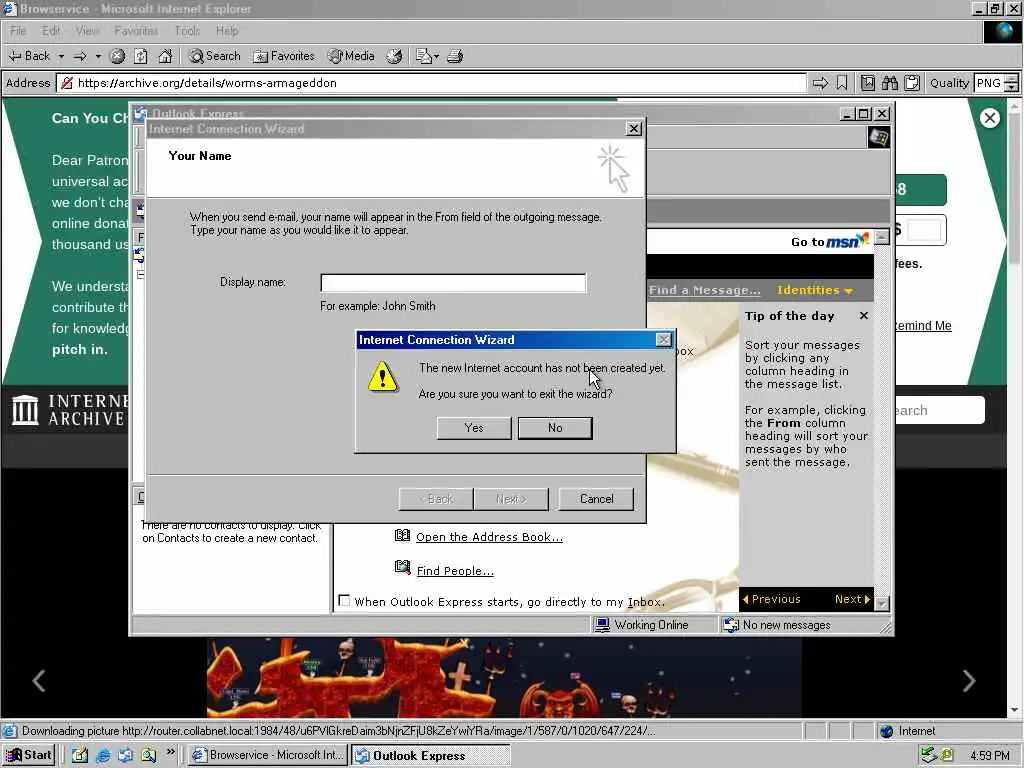
Task: Open the Forward history dropdown arrow
Action: 98,56
